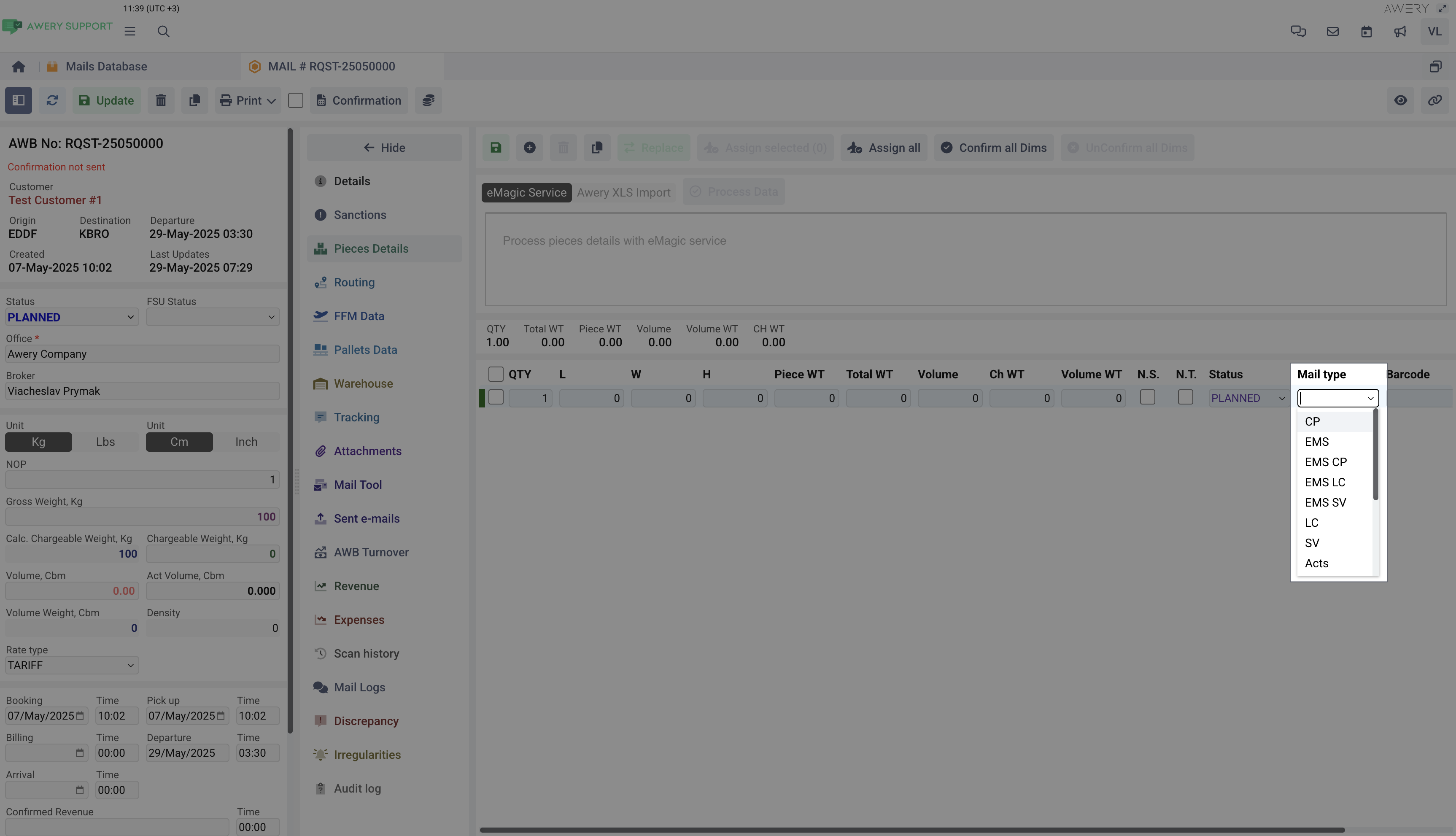1456x836 pixels.
Task: Click the Assign all button
Action: coord(884,148)
